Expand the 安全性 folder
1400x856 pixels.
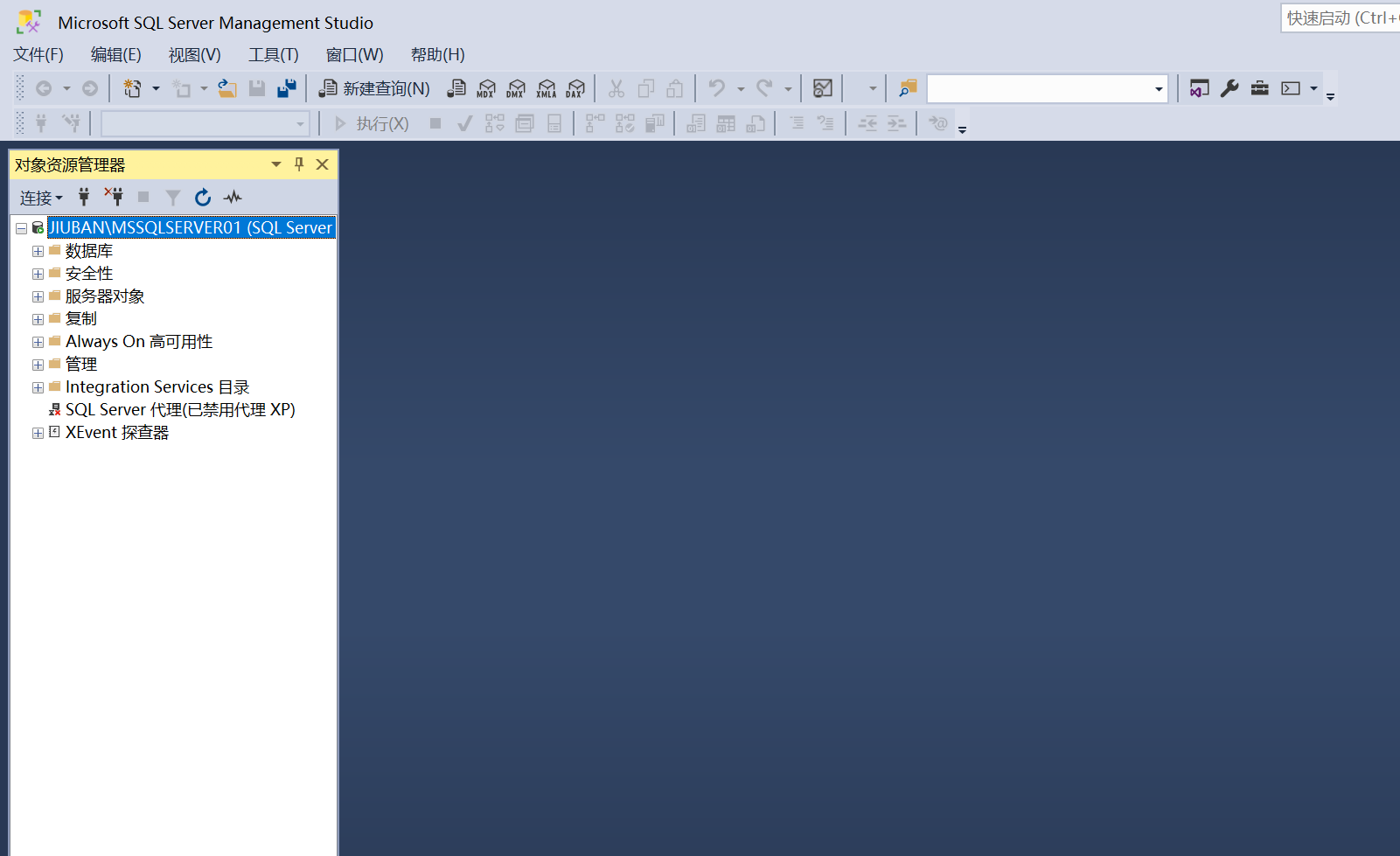38,274
